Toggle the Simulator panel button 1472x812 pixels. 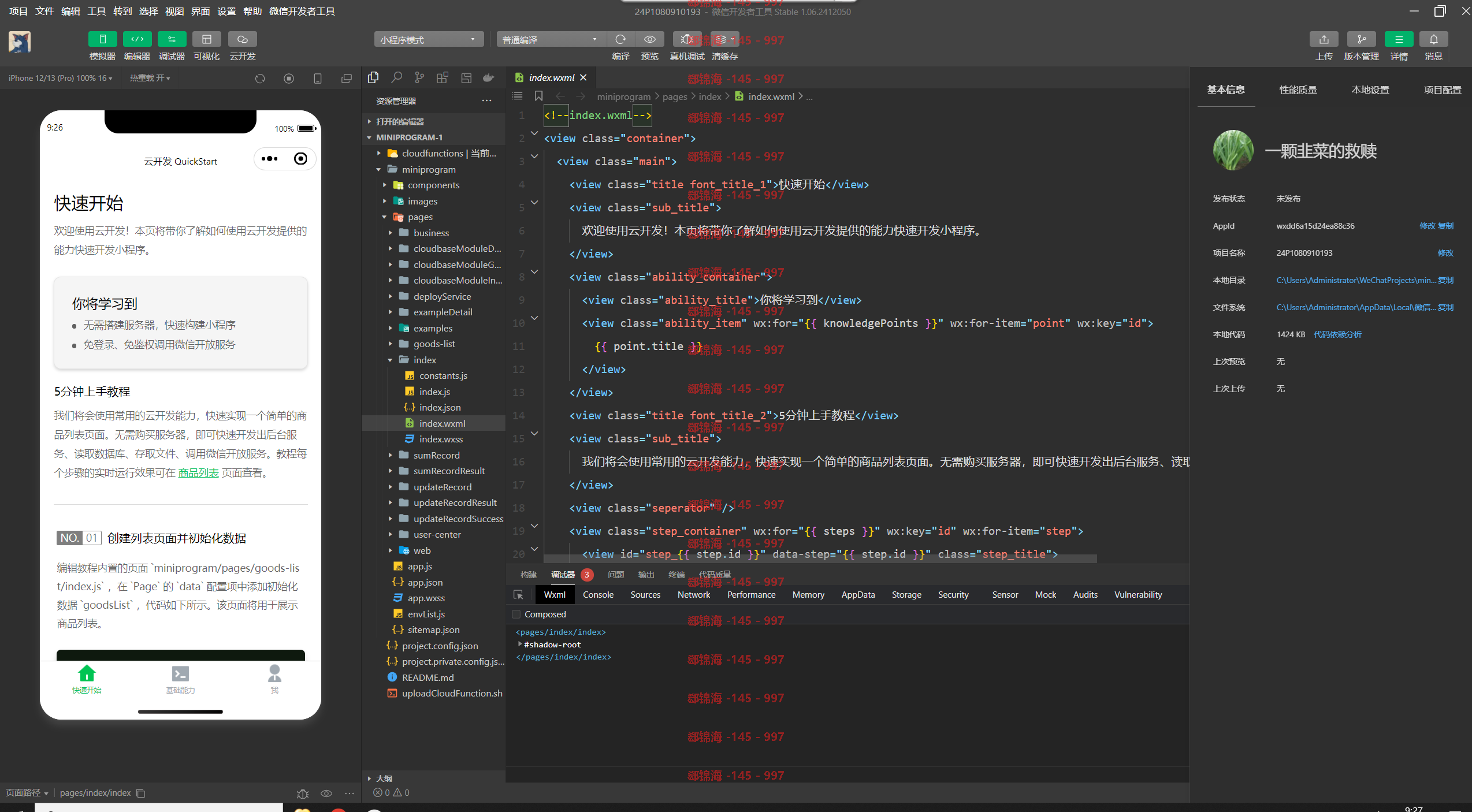coord(102,39)
